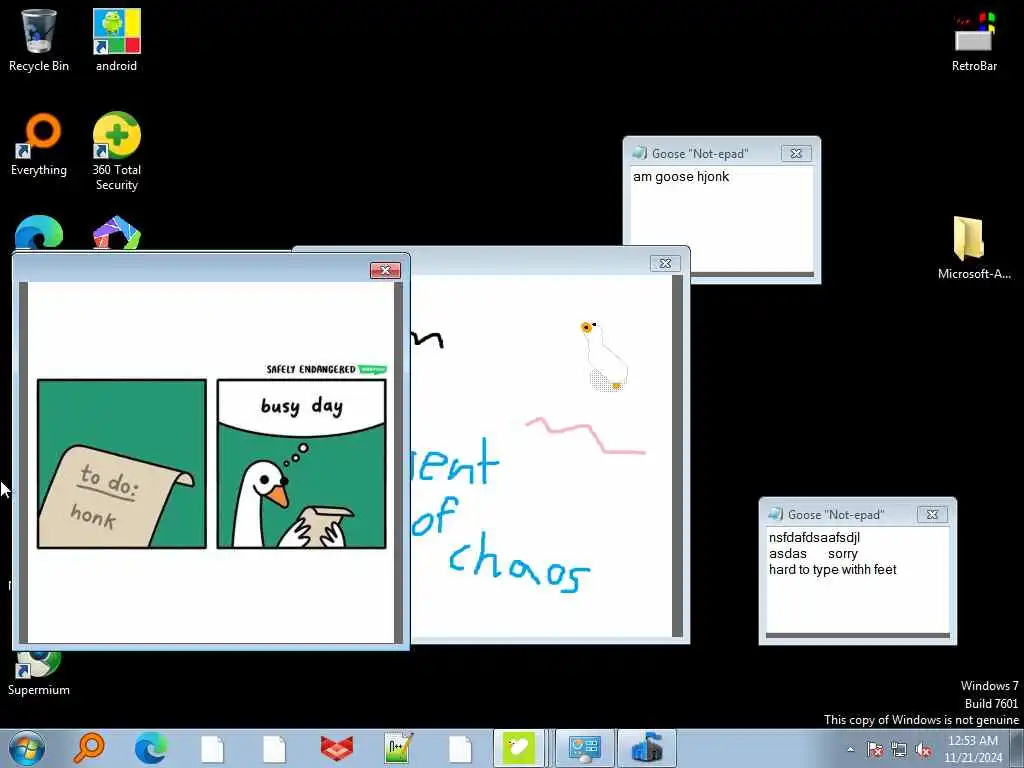Screen dimensions: 1024x768
Task: Click the blank document icon left of red fox
Action: pos(274,749)
